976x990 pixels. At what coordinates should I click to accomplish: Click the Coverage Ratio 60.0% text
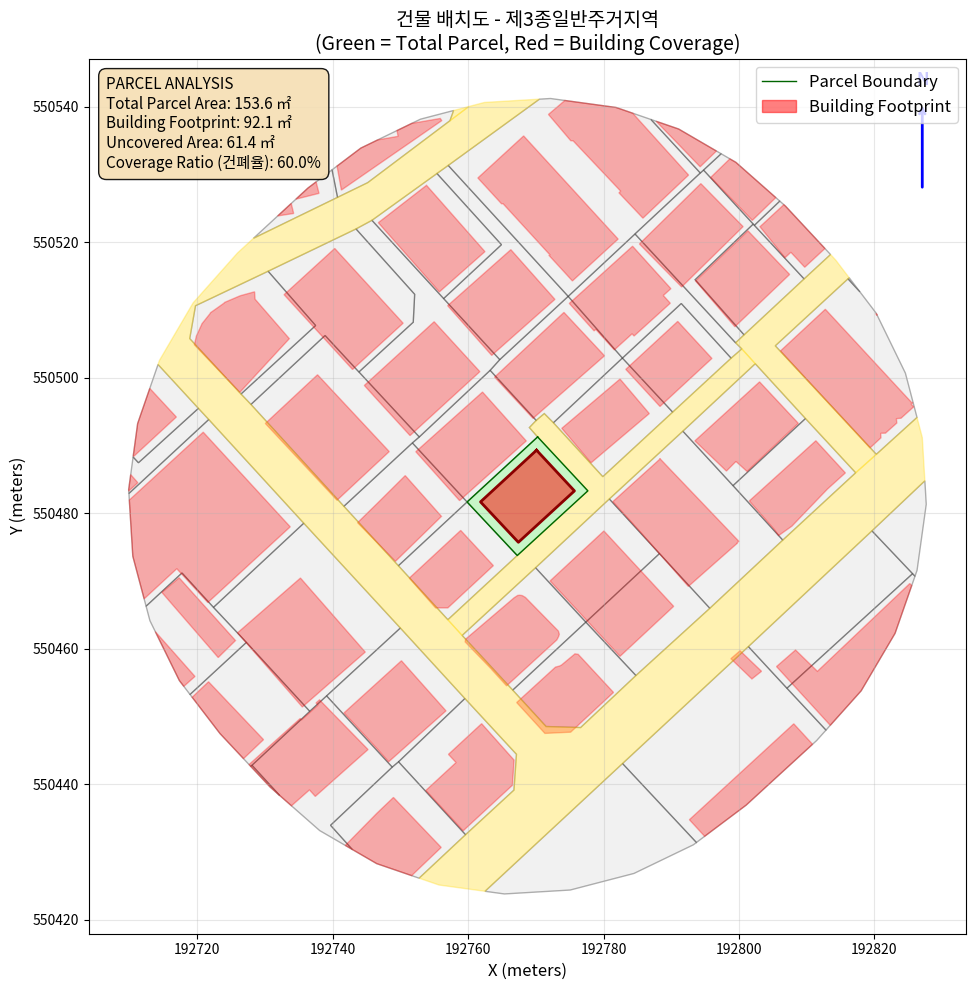coord(213,163)
